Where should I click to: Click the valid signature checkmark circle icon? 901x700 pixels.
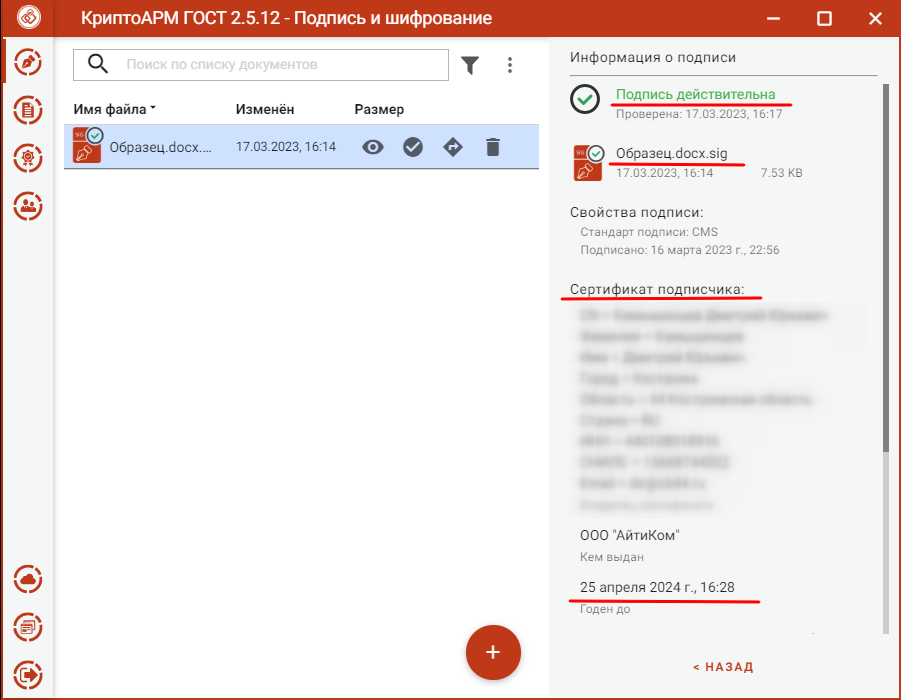[x=585, y=99]
